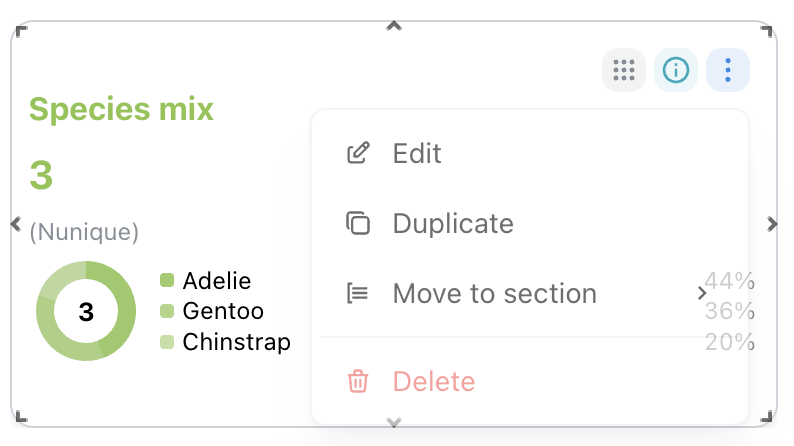The width and height of the screenshot is (794, 446).
Task: Click the pencil Edit icon
Action: pos(358,153)
